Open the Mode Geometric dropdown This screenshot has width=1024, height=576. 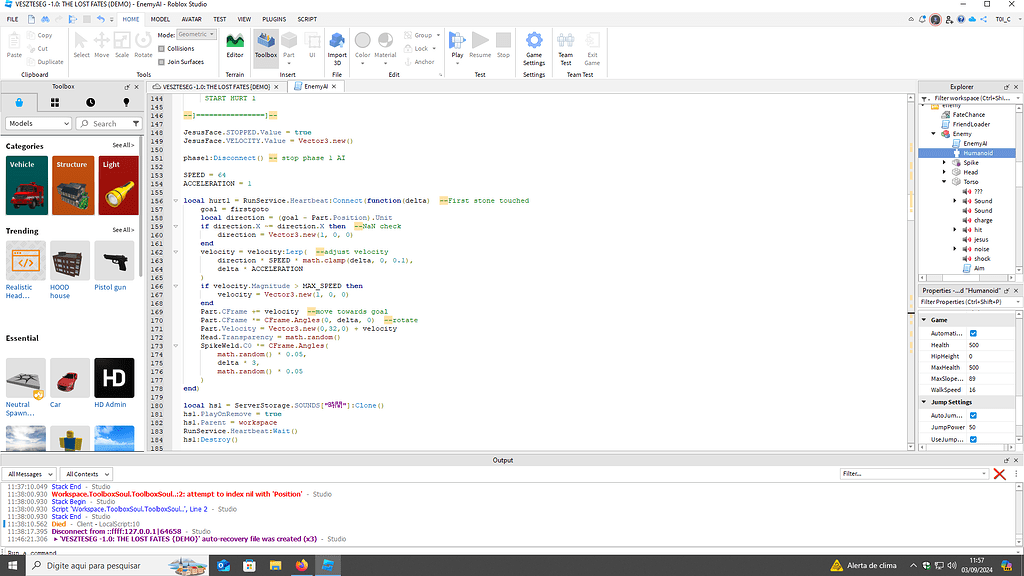click(x=197, y=35)
